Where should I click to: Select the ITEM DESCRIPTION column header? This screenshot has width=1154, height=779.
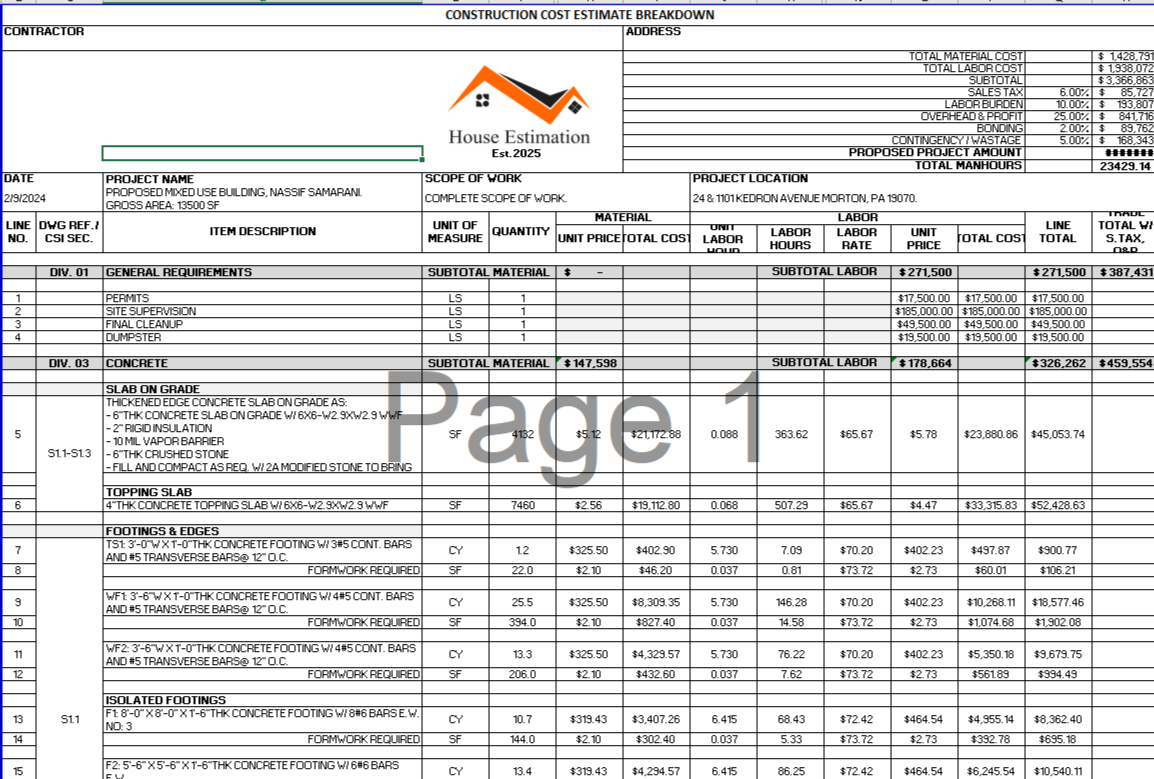[262, 231]
